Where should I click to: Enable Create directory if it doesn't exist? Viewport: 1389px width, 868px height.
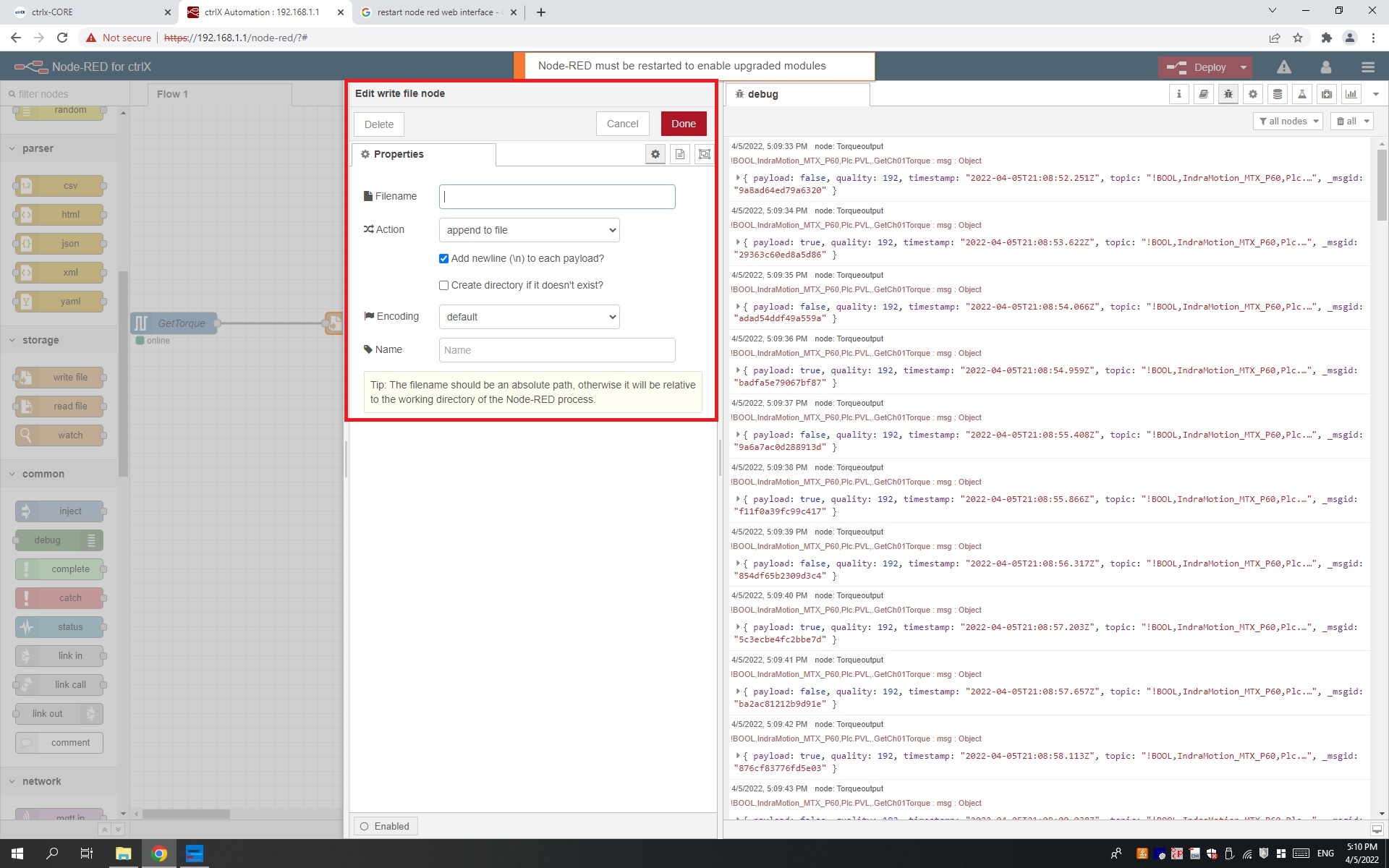point(443,285)
